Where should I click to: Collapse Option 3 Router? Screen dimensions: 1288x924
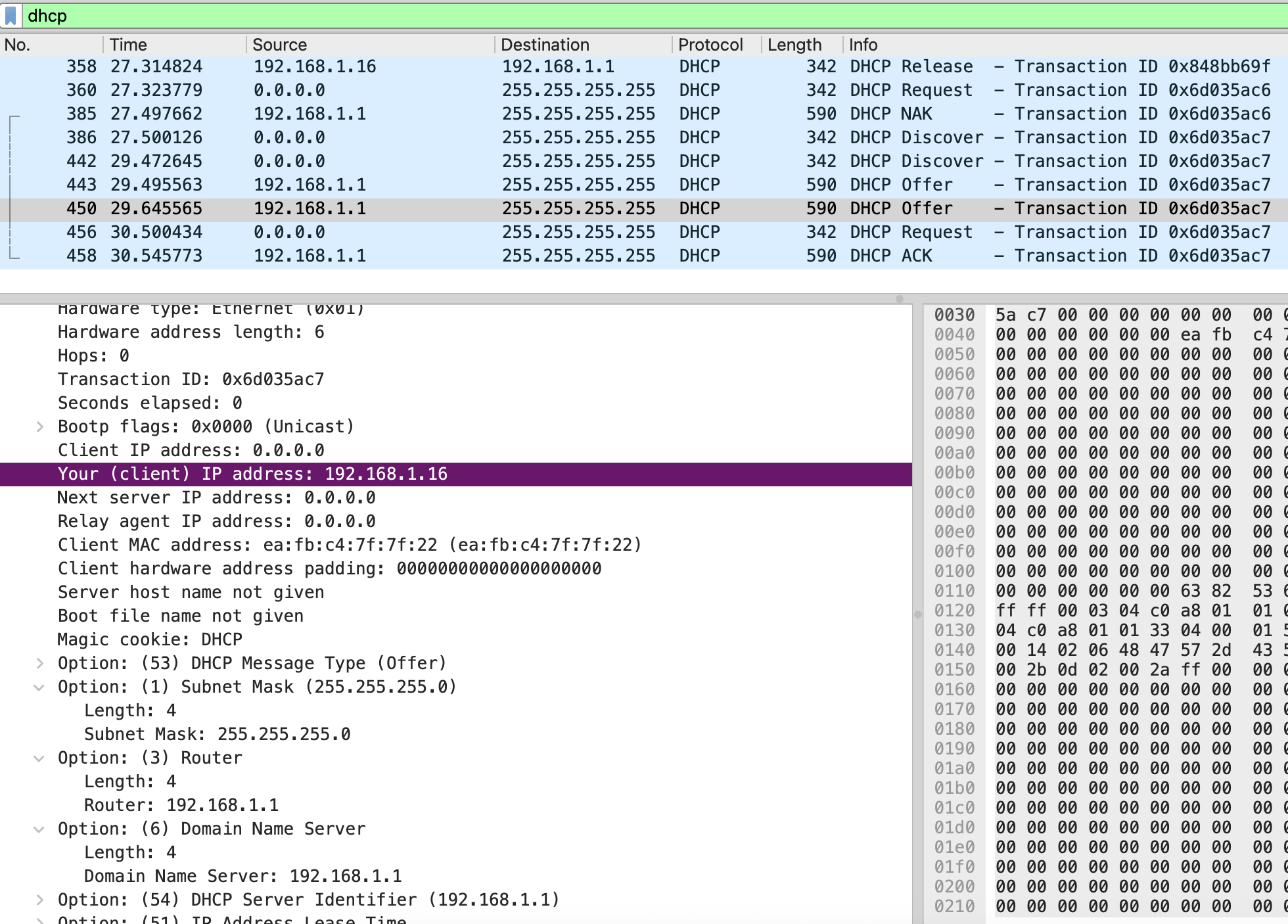pos(40,758)
